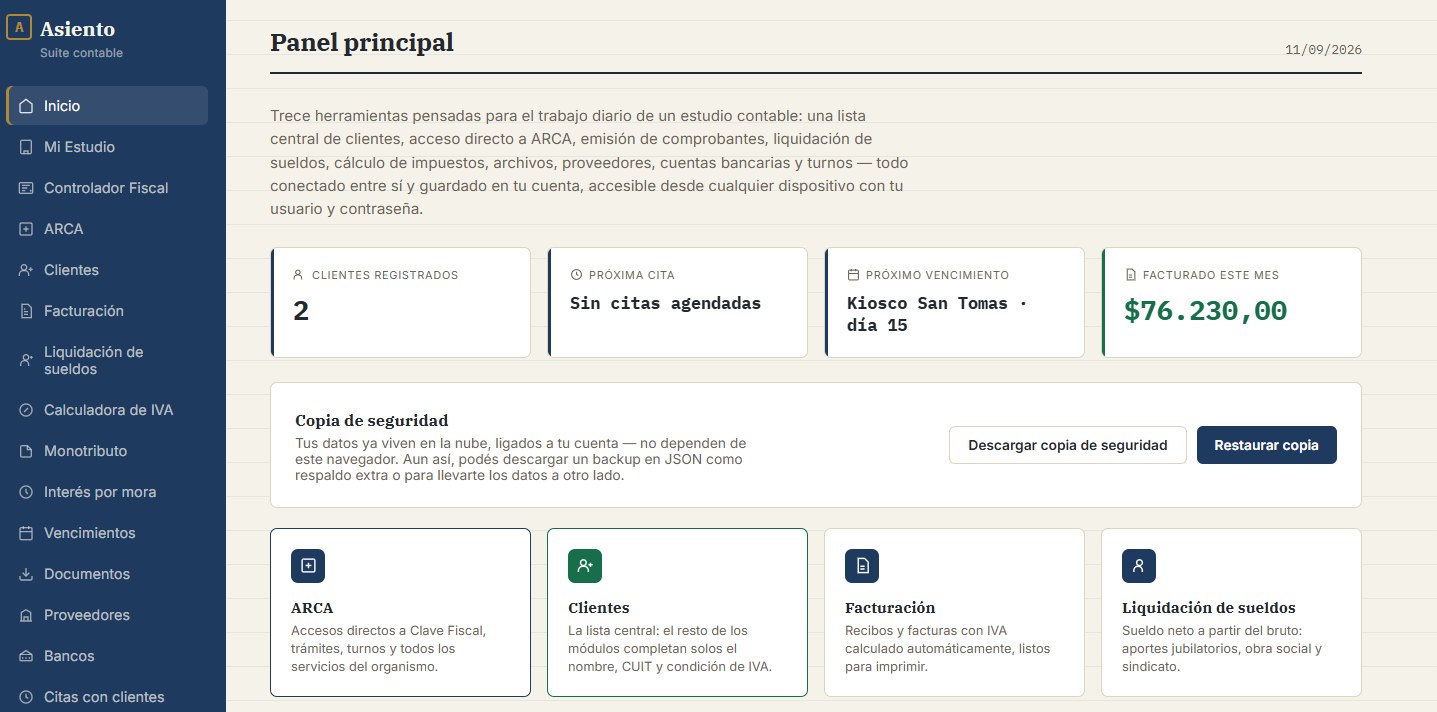Click the Interés por mora clock icon

(x=26, y=492)
